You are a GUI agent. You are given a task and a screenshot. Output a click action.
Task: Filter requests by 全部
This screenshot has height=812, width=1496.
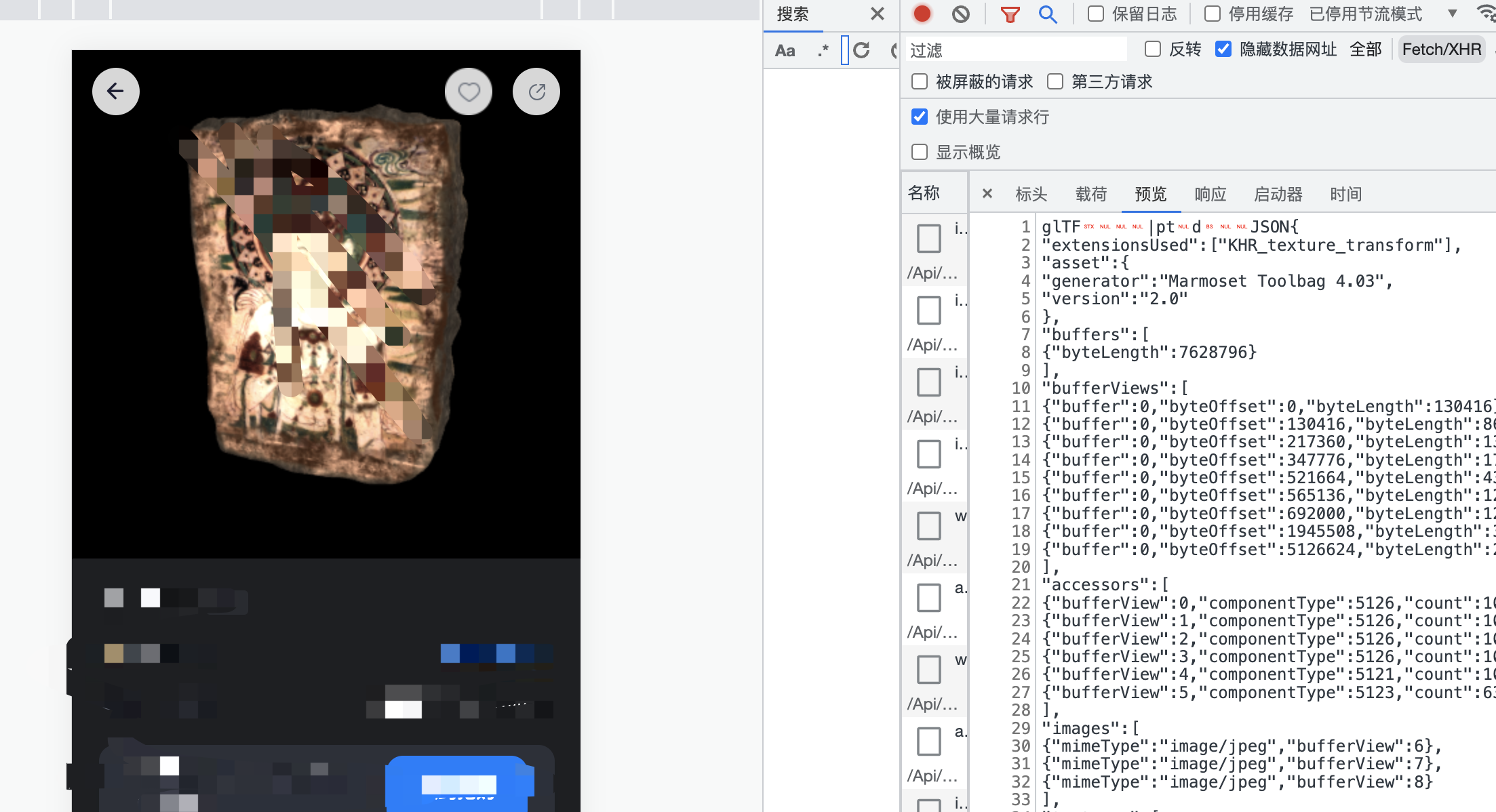[x=1366, y=49]
